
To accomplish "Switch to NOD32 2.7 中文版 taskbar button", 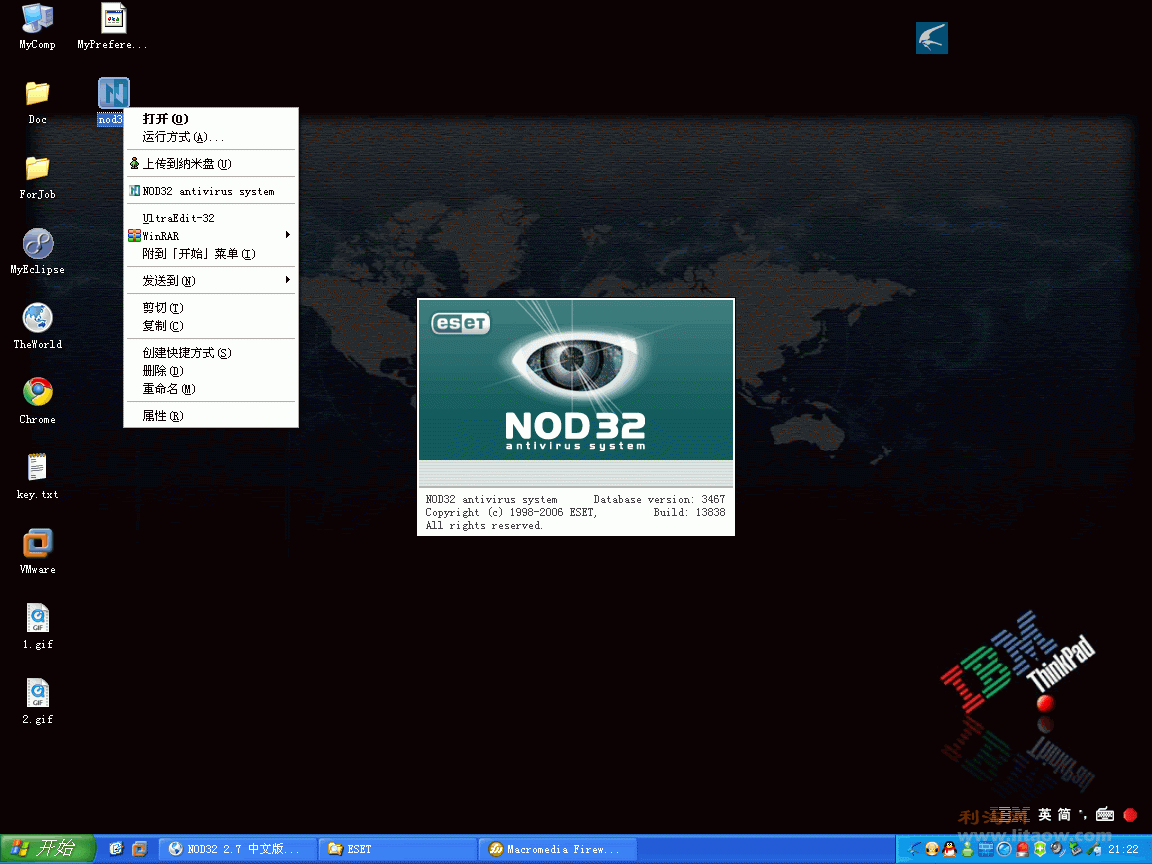I will point(238,849).
